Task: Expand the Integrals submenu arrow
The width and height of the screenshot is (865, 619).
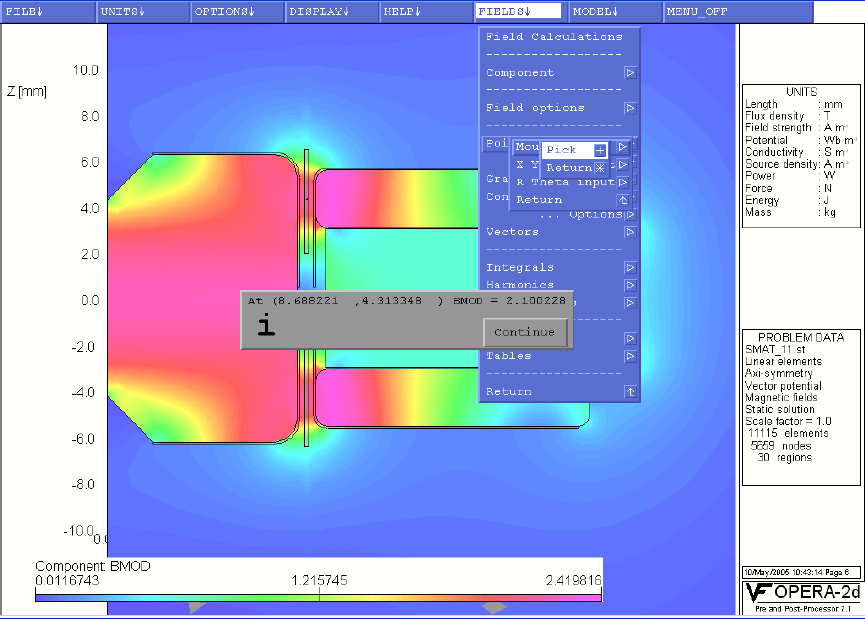Action: coord(630,268)
